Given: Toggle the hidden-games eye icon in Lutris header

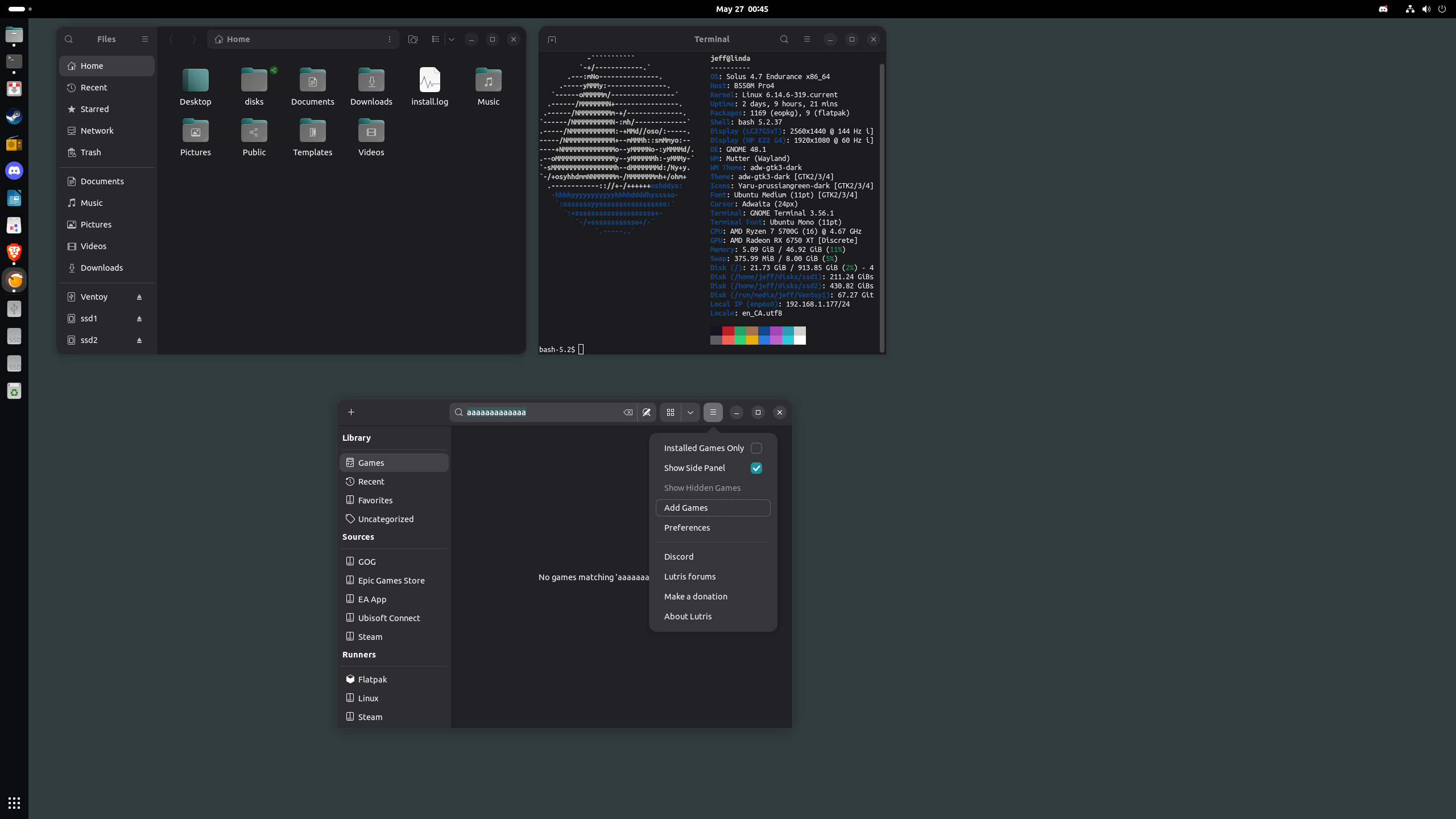Looking at the screenshot, I should click(647, 412).
